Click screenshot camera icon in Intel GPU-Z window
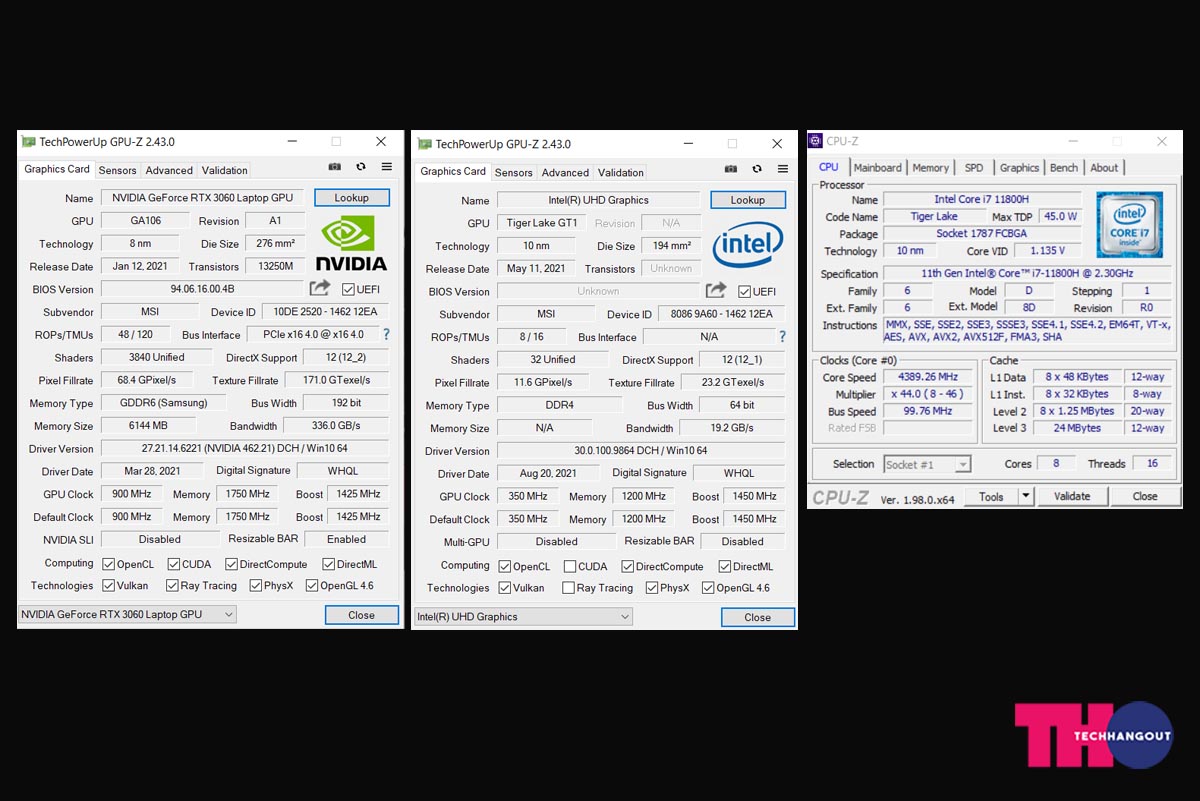 (x=731, y=169)
